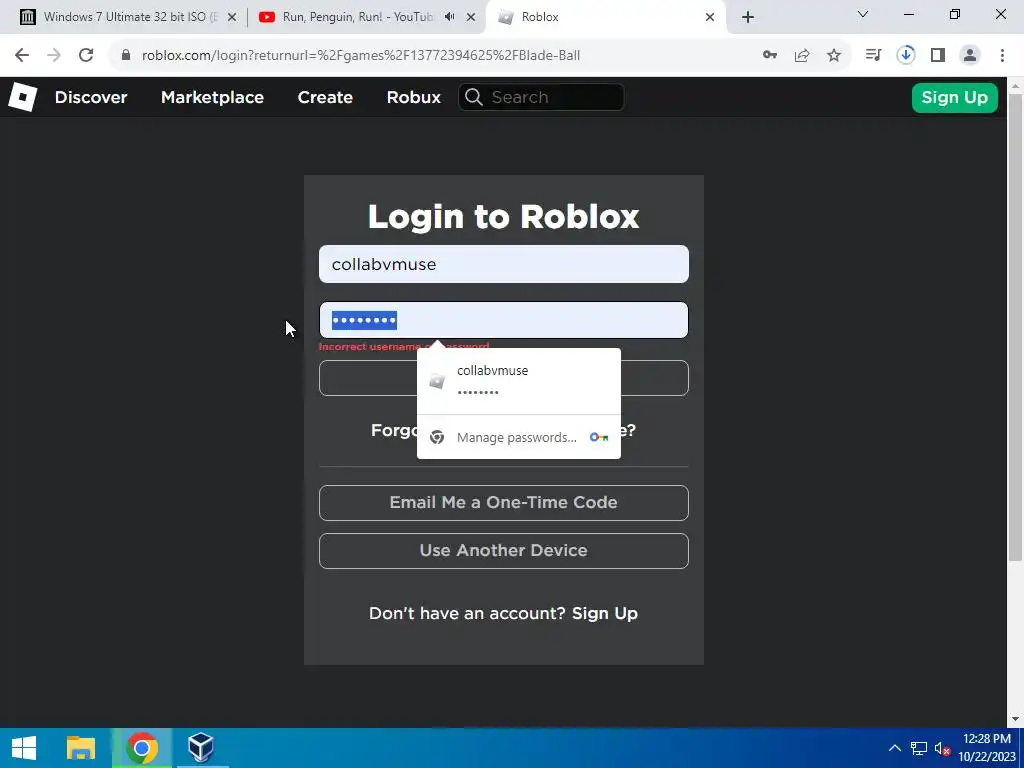Open the Robux page
The width and height of the screenshot is (1024, 768).
[413, 97]
